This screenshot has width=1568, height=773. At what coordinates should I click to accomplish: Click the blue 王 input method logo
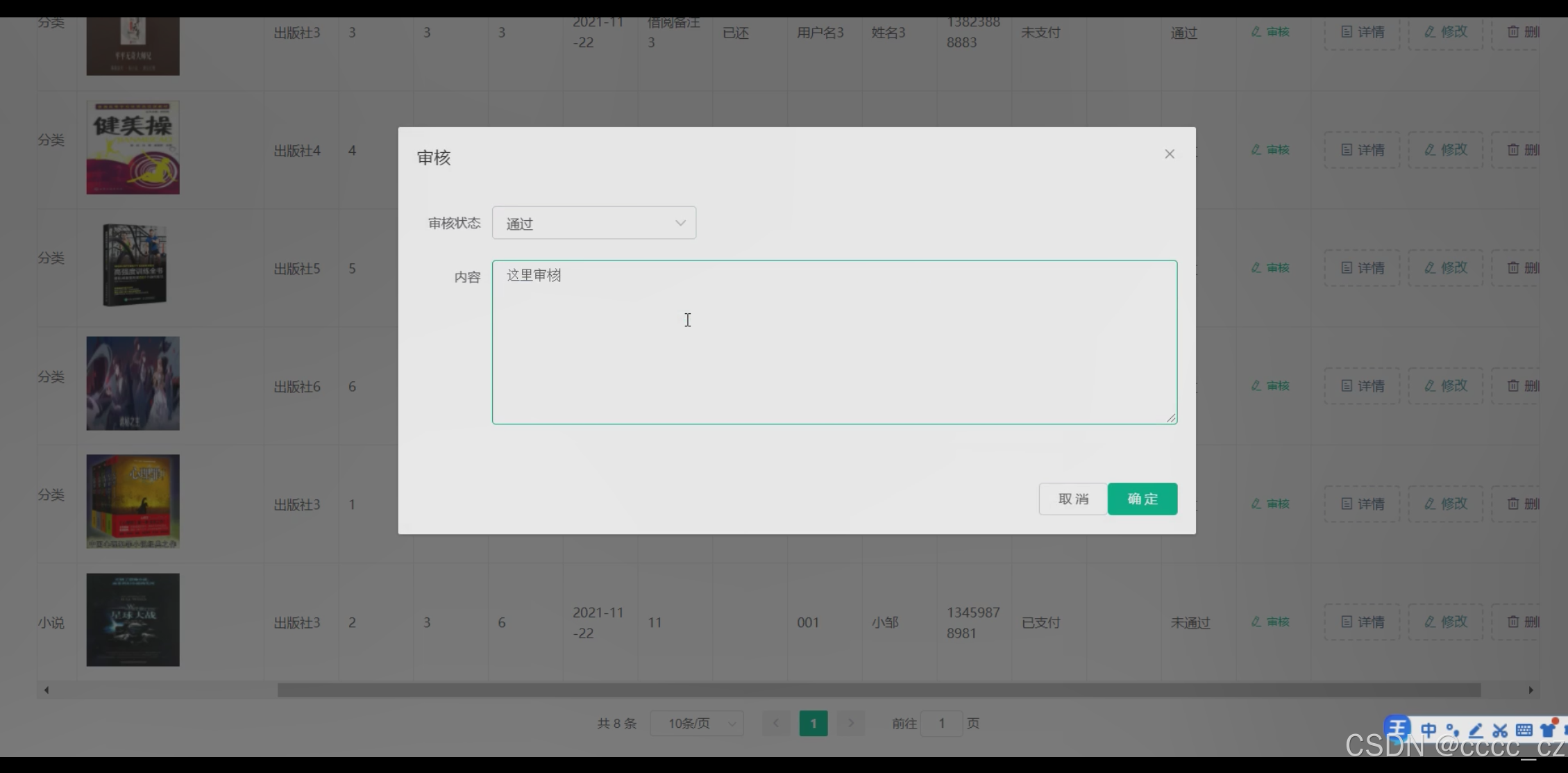(1397, 729)
